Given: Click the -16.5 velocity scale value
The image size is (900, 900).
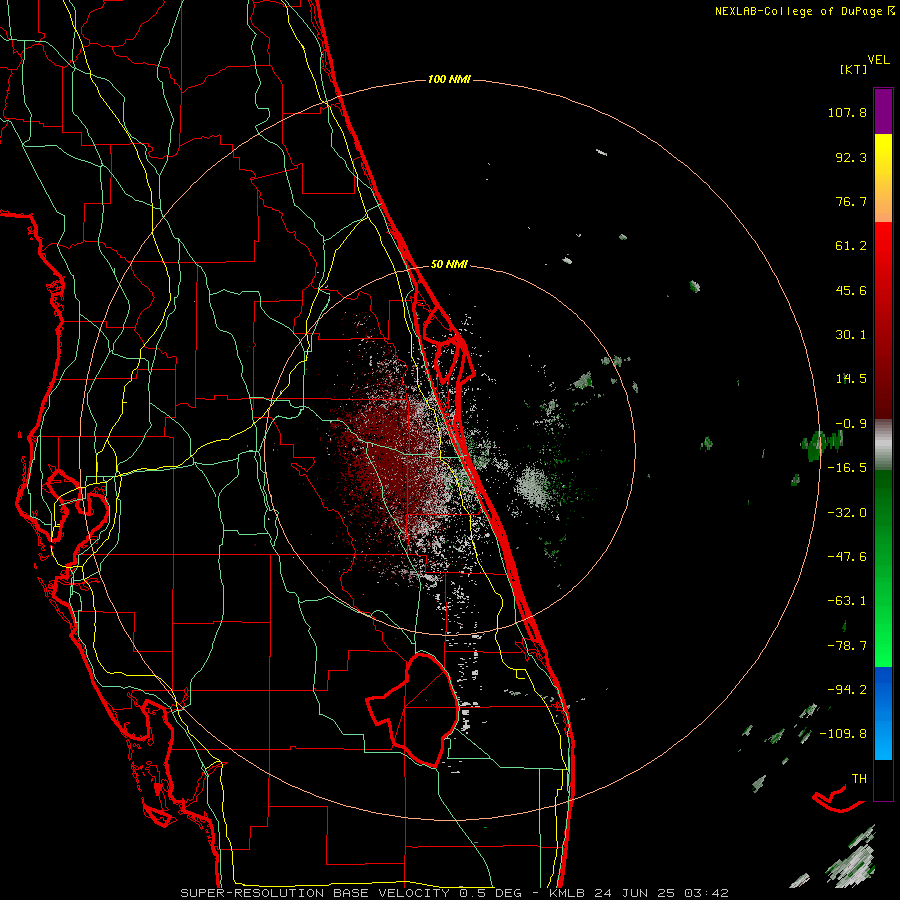Looking at the screenshot, I should pos(847,468).
